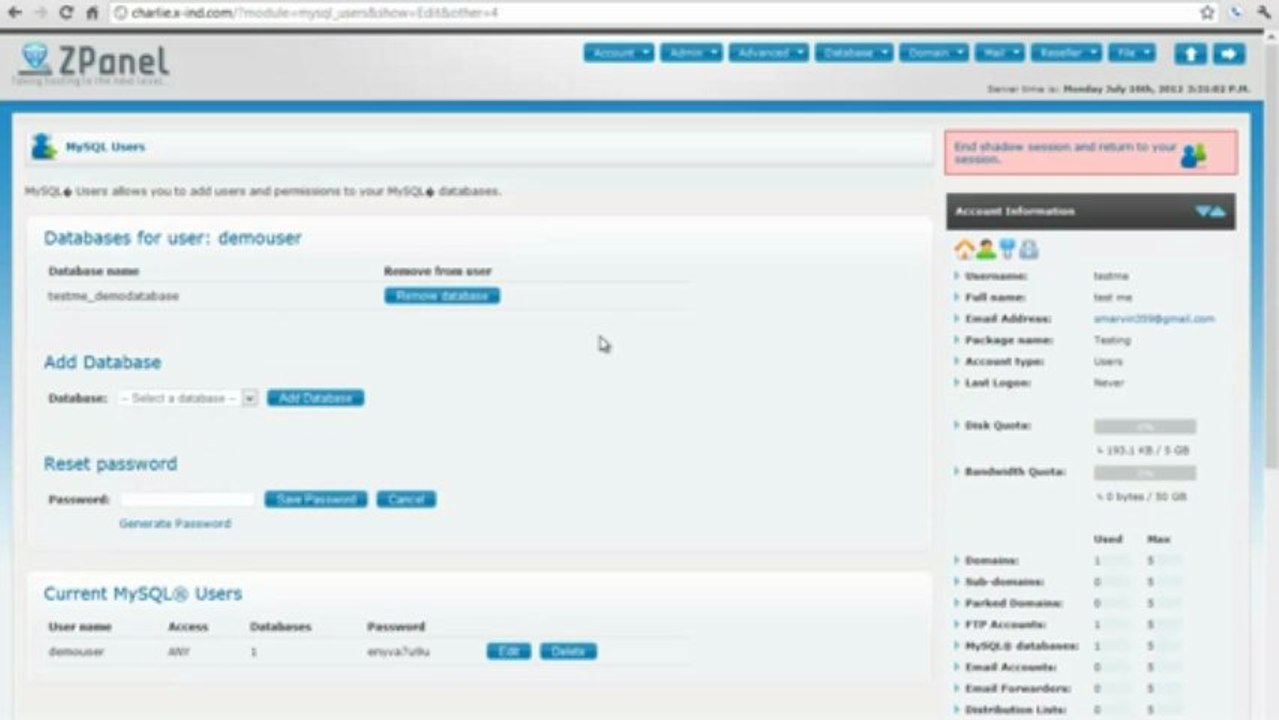Click browser forward arrow
1279x720 pixels.
[x=41, y=13]
